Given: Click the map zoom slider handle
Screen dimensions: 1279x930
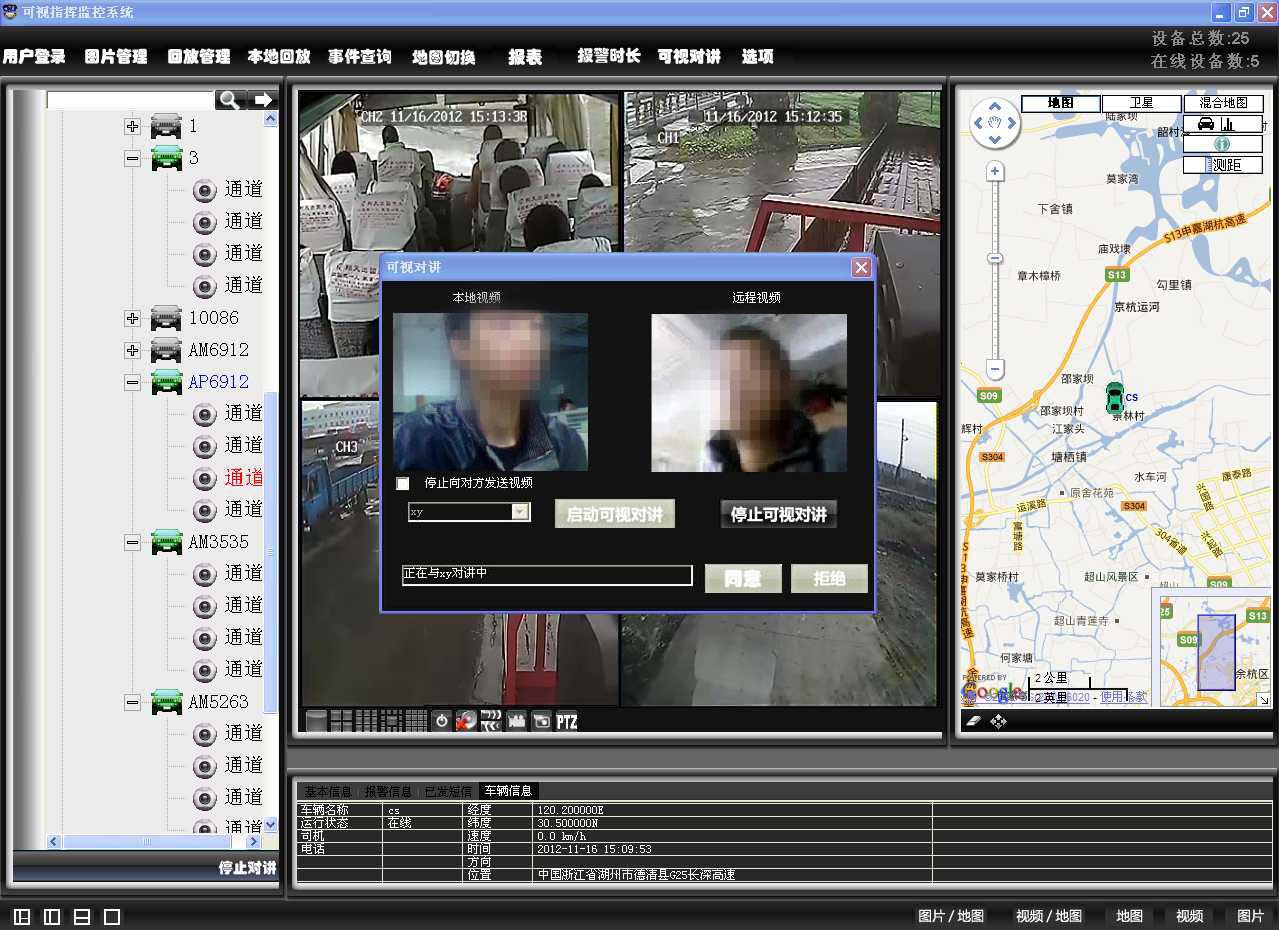Looking at the screenshot, I should point(995,258).
